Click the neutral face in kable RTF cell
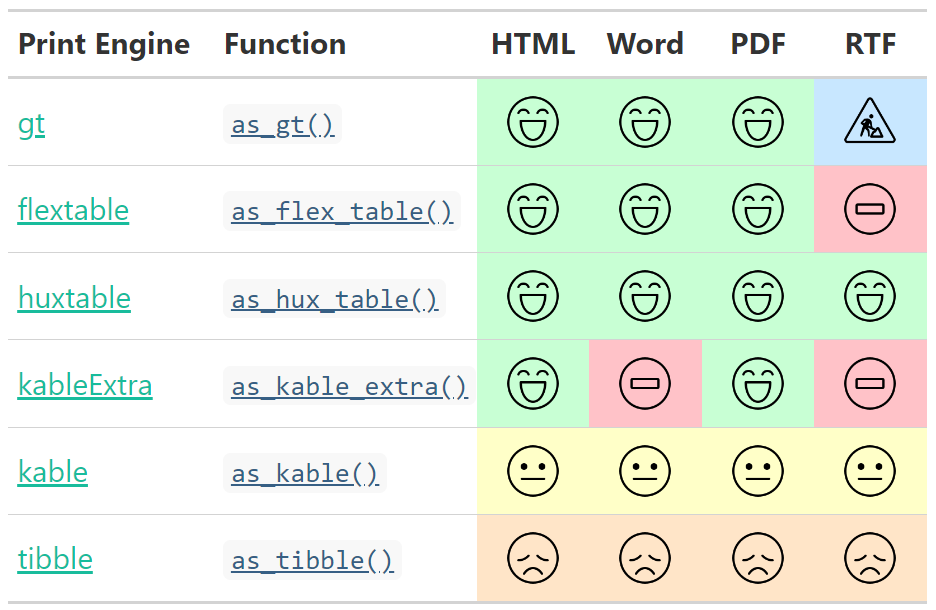Image resolution: width=936 pixels, height=610 pixels. [869, 471]
